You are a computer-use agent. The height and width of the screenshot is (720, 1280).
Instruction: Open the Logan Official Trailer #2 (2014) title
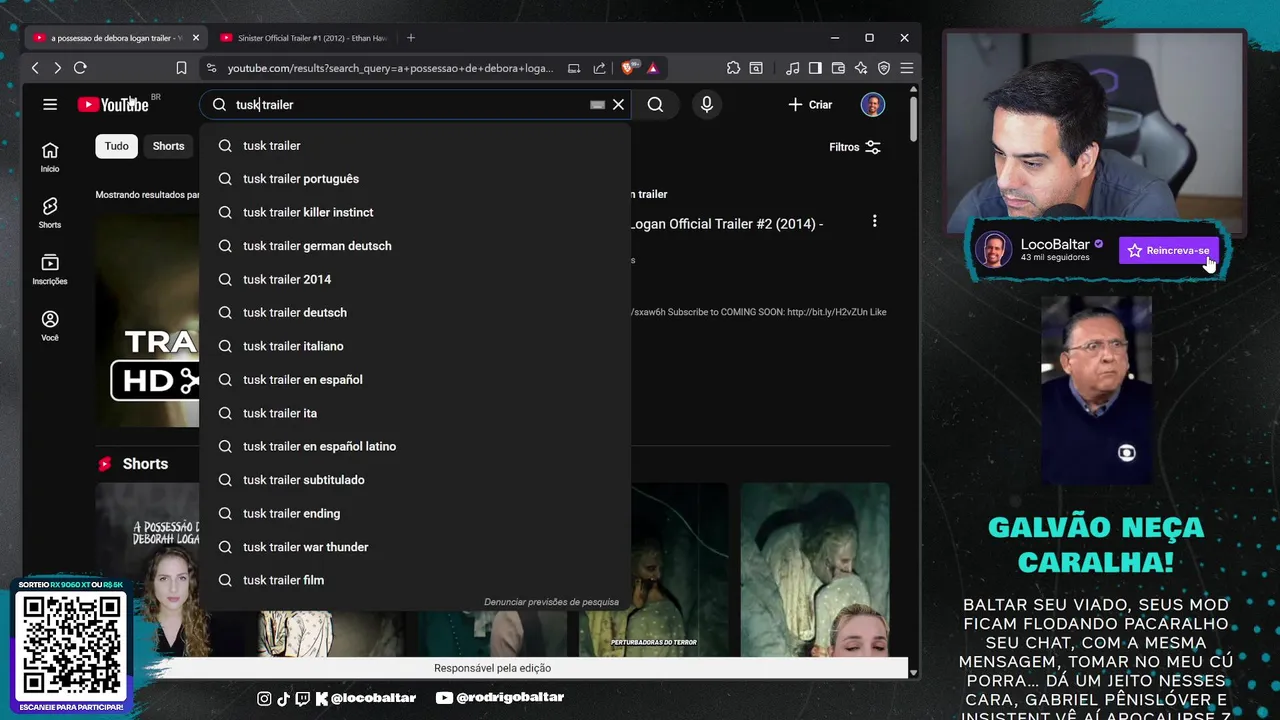click(727, 224)
